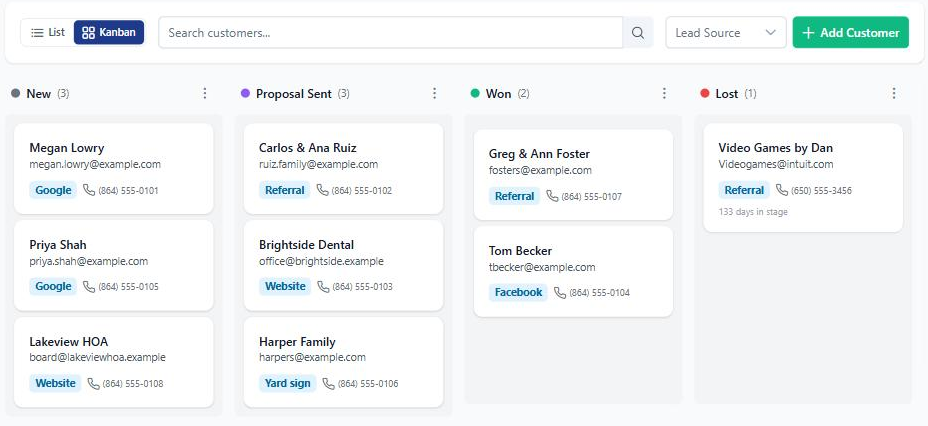Click email ruiz.family@example.com
The height and width of the screenshot is (426, 928).
318,164
